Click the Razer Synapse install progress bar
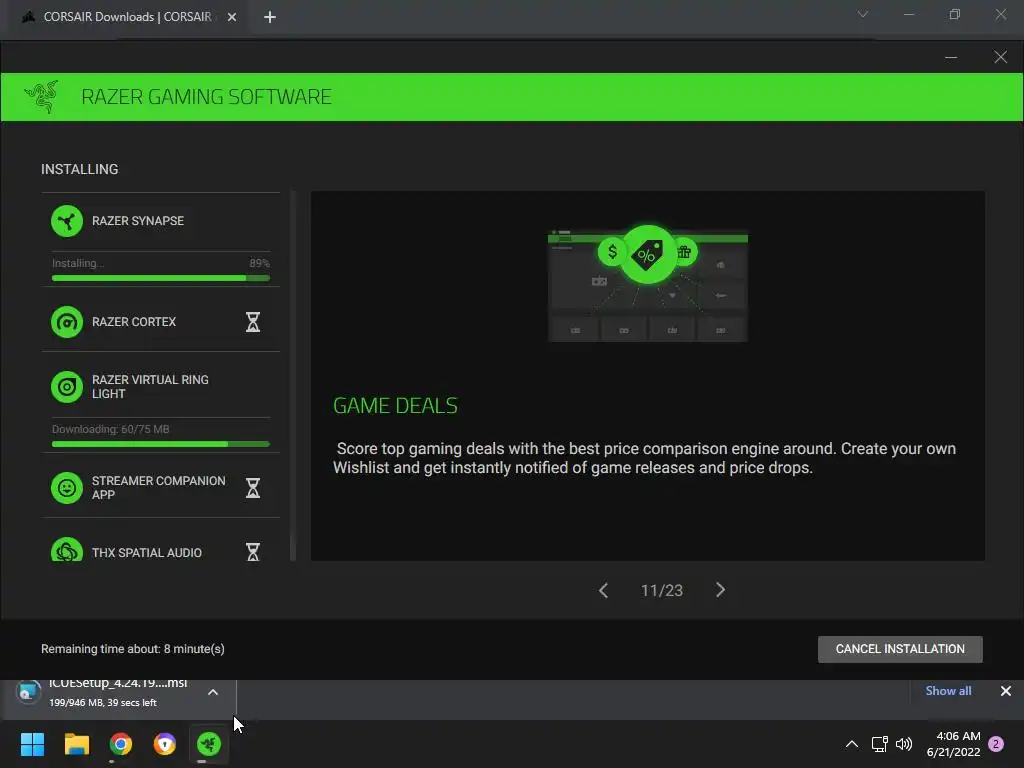This screenshot has height=768, width=1024. [x=161, y=278]
